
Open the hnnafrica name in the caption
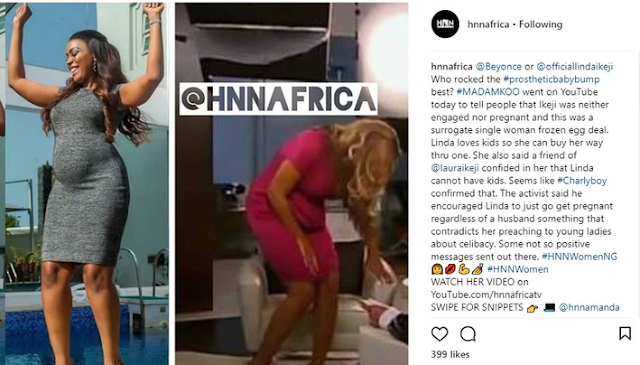[451, 67]
